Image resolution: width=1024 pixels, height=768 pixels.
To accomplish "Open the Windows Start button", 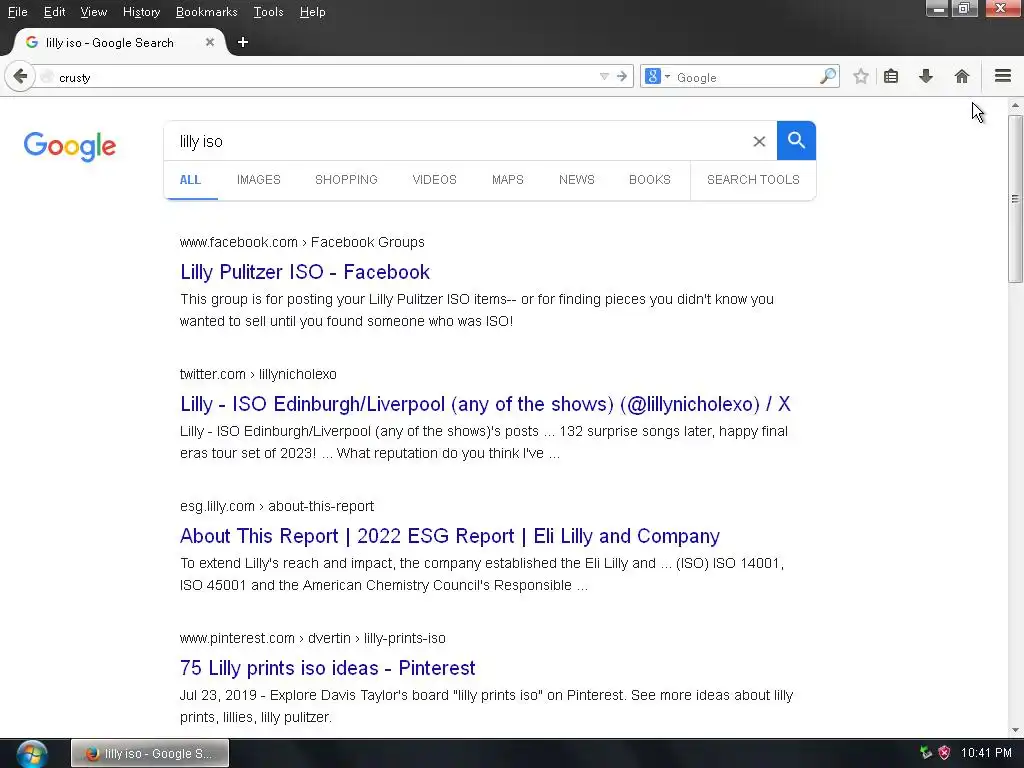I will pos(32,754).
